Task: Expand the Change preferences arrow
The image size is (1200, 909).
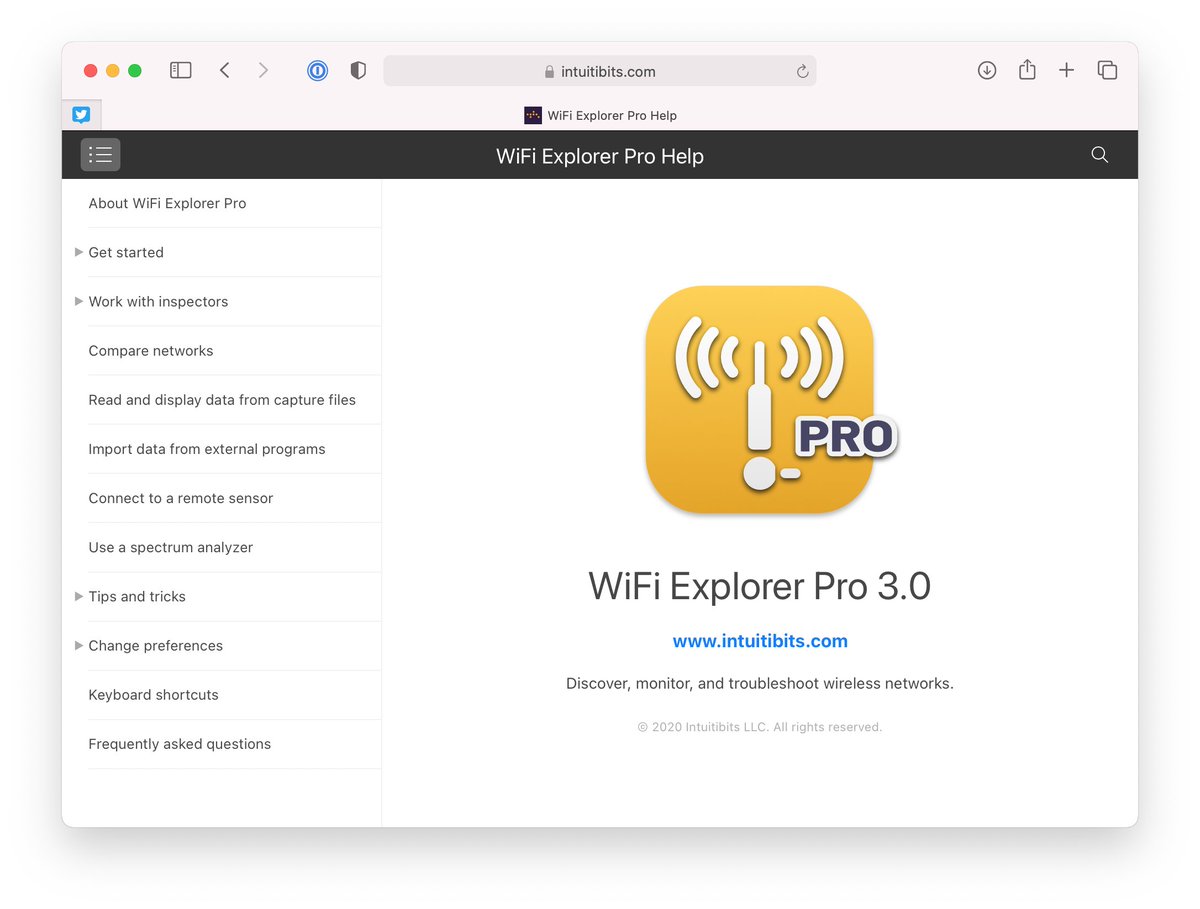Action: click(x=79, y=645)
